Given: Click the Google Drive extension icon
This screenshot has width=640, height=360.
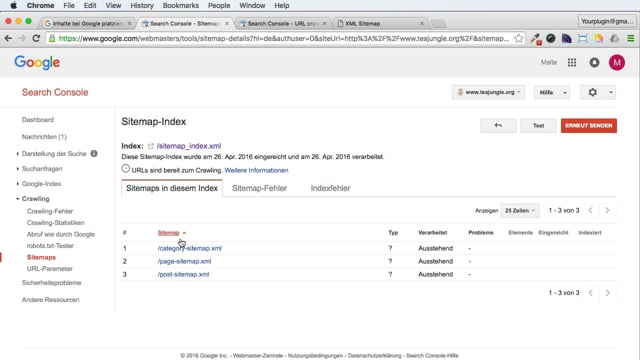Looking at the screenshot, I should point(615,38).
